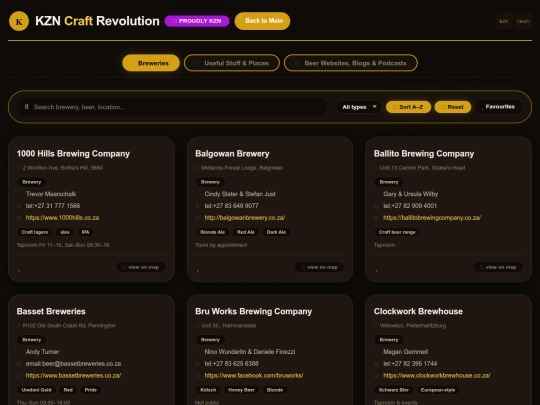The width and height of the screenshot is (540, 405).
Task: Click owner names Cindy Slater & Stefan Just
Action: (x=240, y=194)
